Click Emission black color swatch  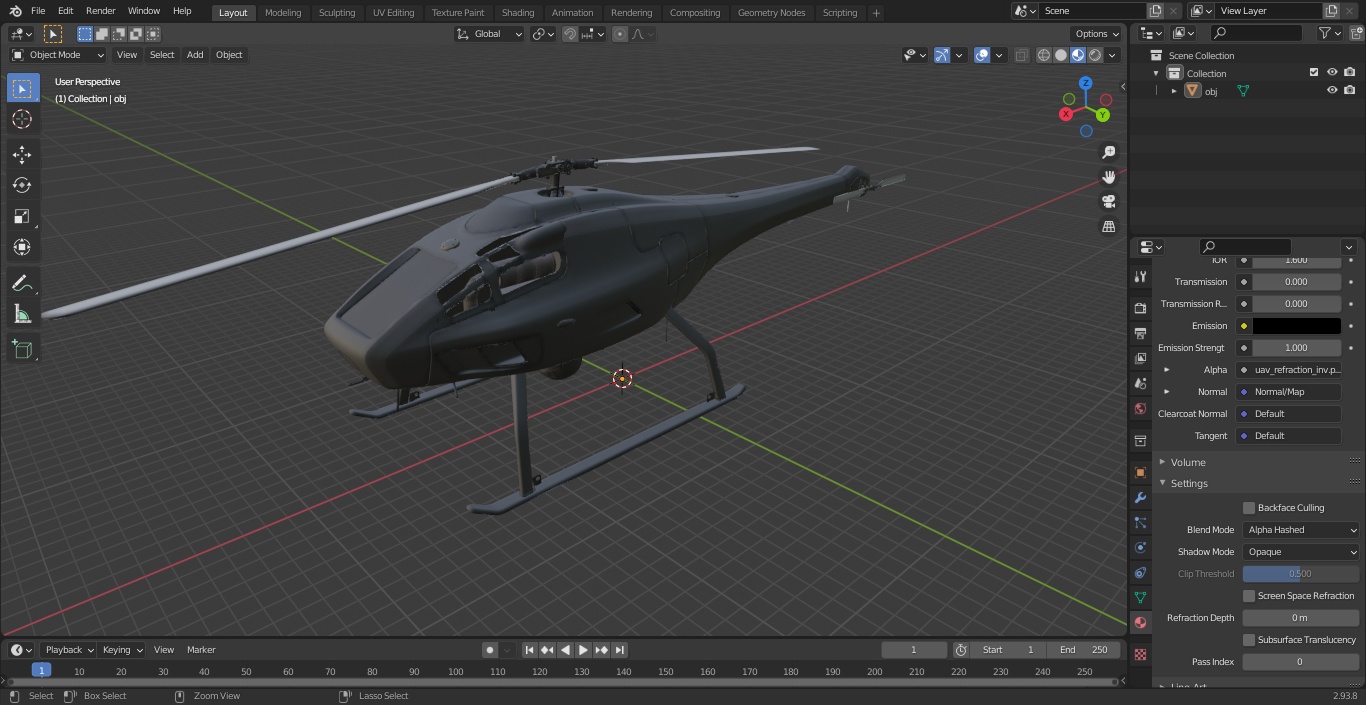click(x=1296, y=326)
